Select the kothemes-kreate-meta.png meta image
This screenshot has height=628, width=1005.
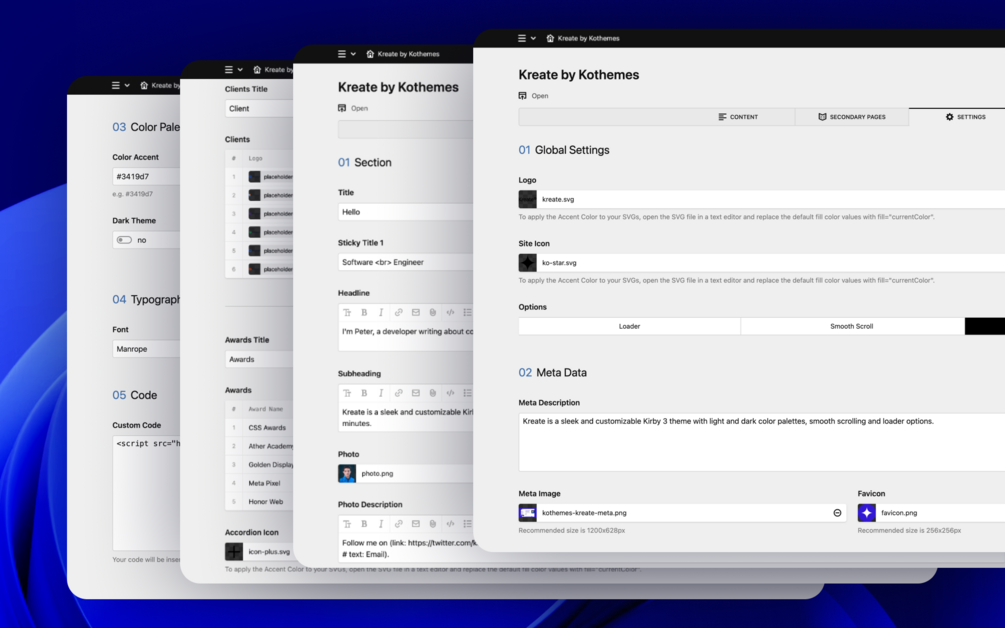pyautogui.click(x=682, y=513)
